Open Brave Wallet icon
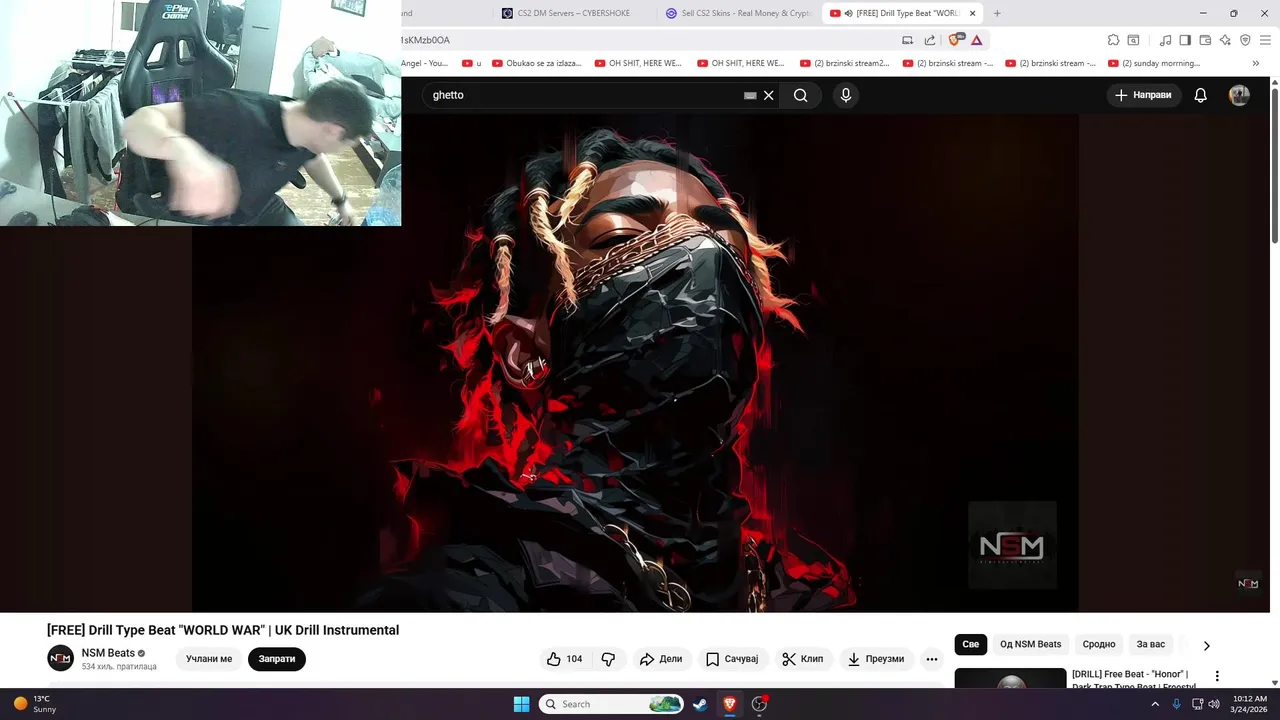The image size is (1280, 720). (1205, 40)
